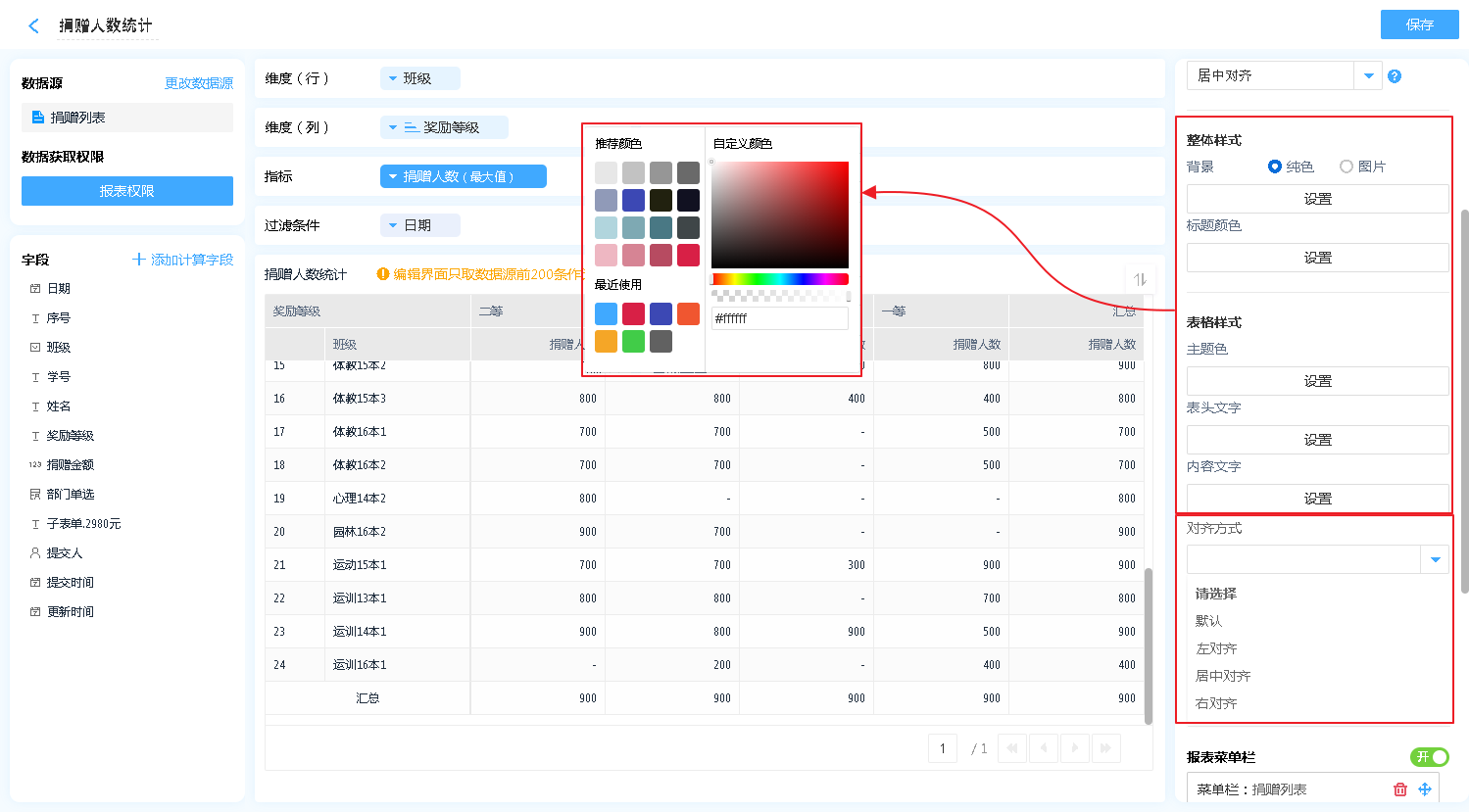The image size is (1469, 812).
Task: Delete the 捐赠列表 menu bar entry
Action: tap(1399, 789)
